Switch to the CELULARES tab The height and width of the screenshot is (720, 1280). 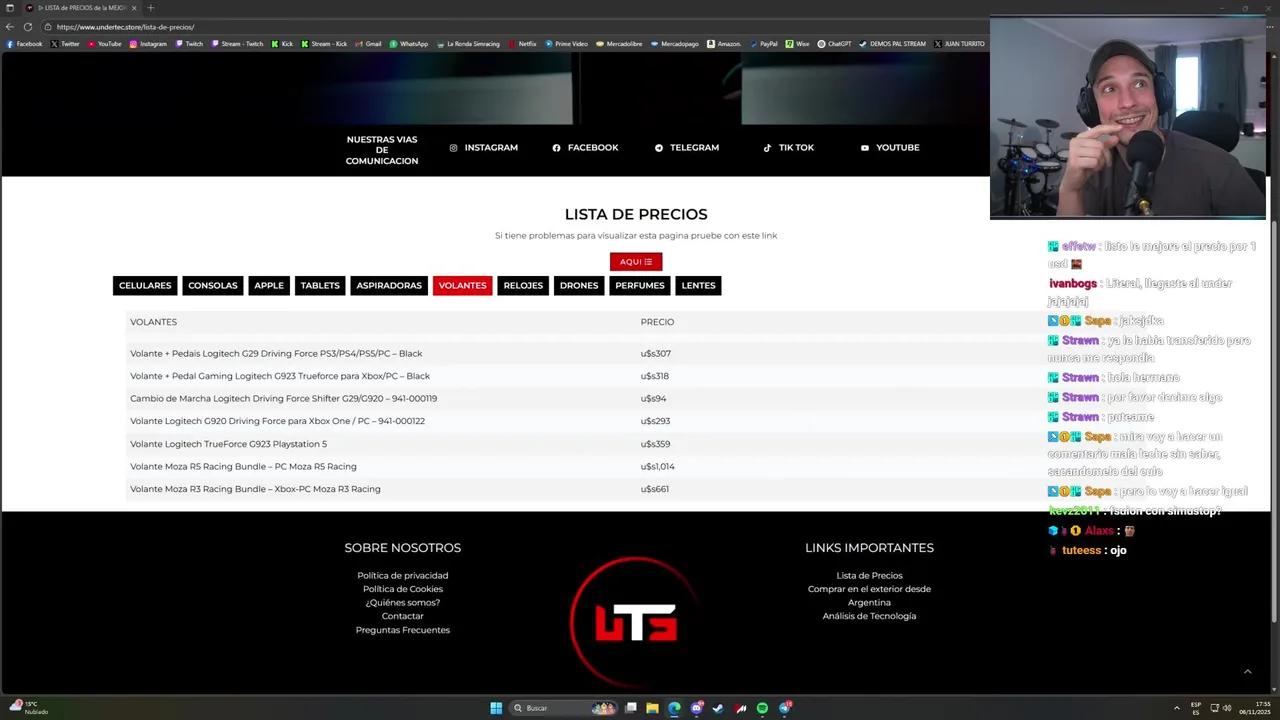[145, 286]
